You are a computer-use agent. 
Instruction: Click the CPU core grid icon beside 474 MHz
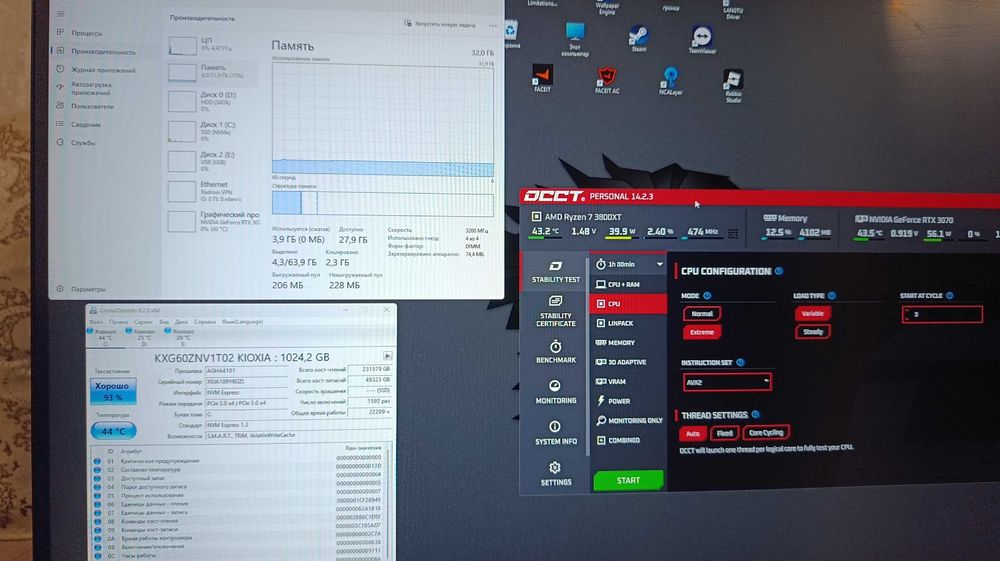pyautogui.click(x=733, y=234)
